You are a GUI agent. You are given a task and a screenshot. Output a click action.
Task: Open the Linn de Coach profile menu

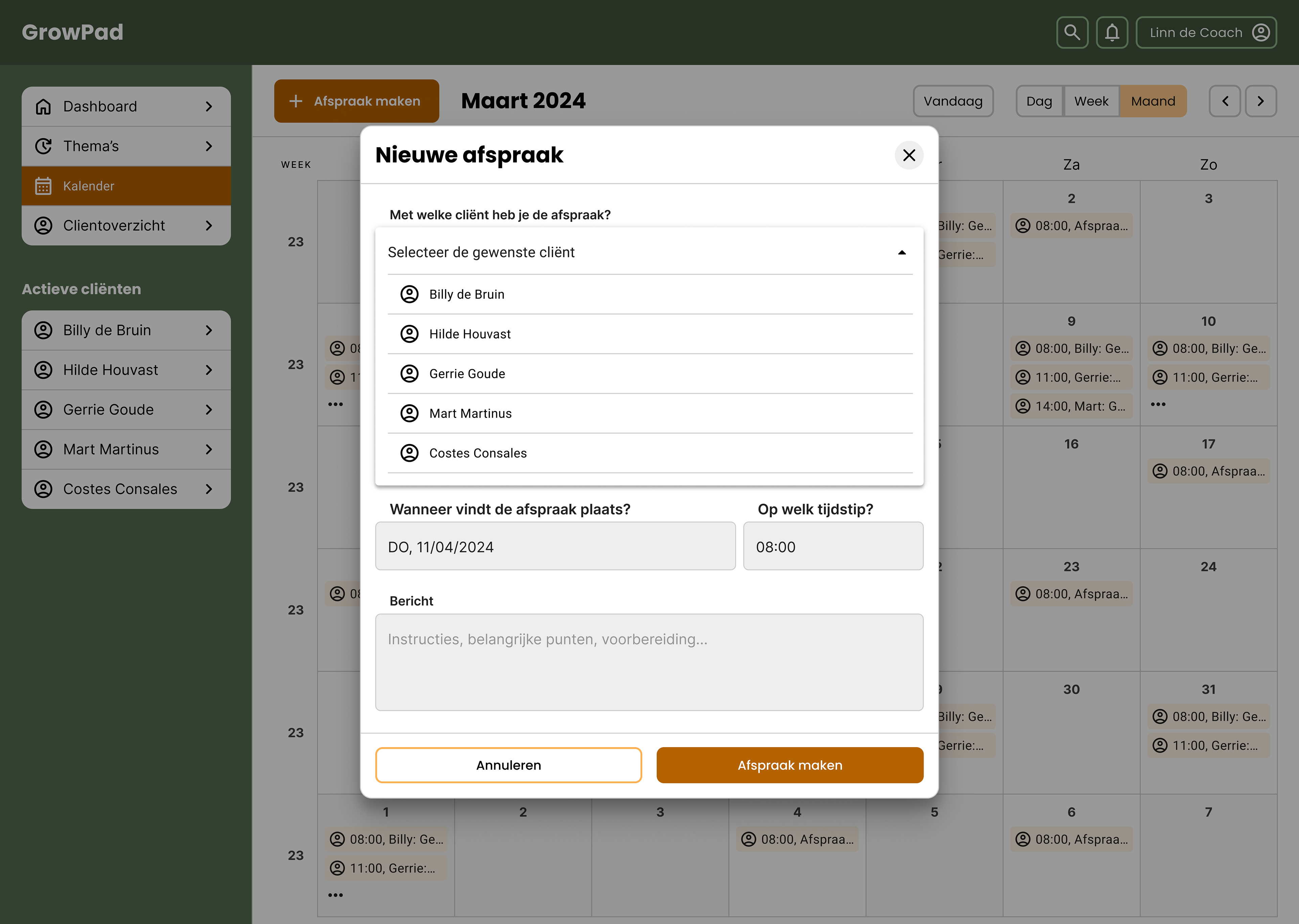point(1206,32)
